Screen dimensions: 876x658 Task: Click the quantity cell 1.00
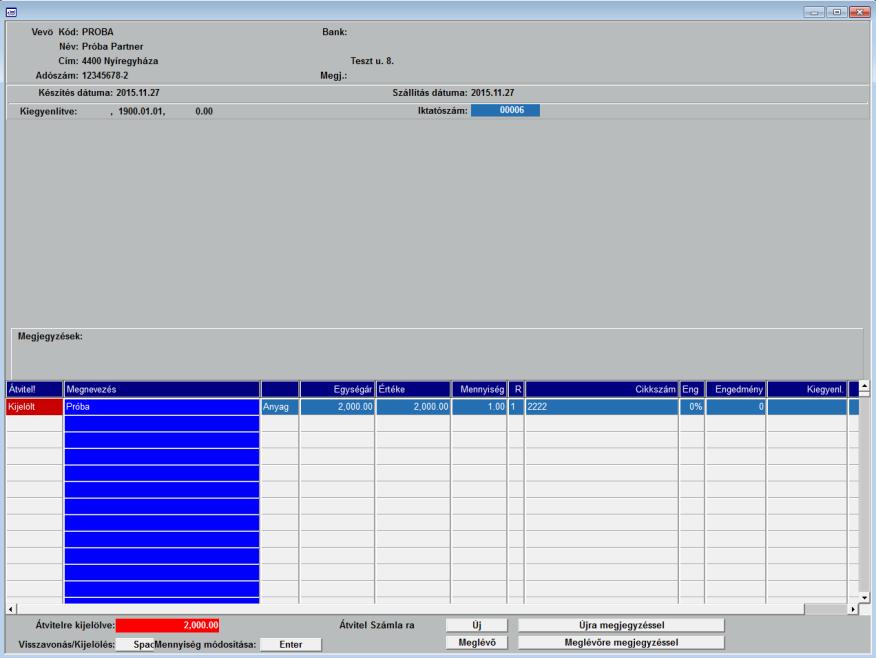tap(479, 407)
